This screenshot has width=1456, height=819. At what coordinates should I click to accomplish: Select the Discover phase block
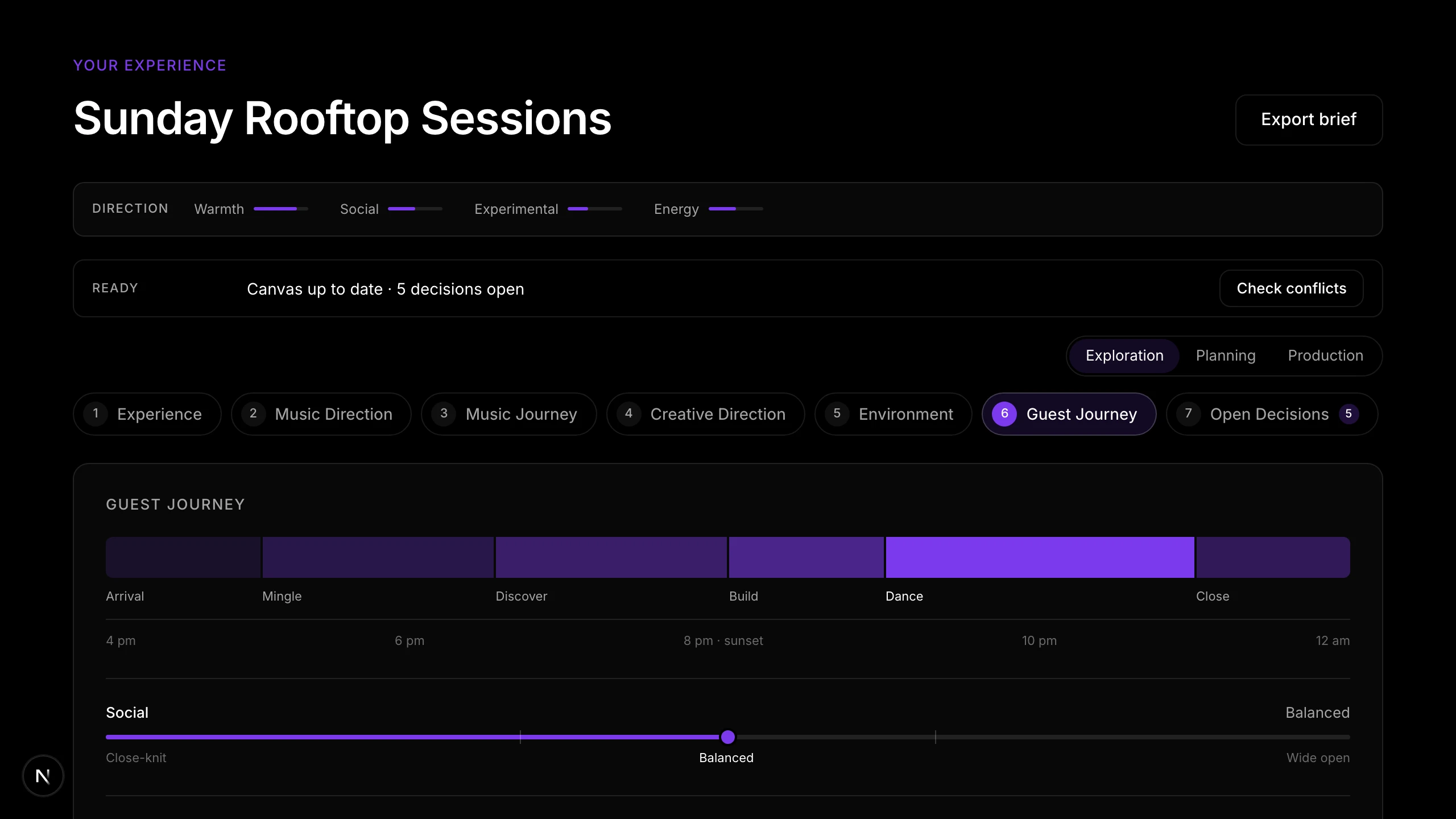611,557
